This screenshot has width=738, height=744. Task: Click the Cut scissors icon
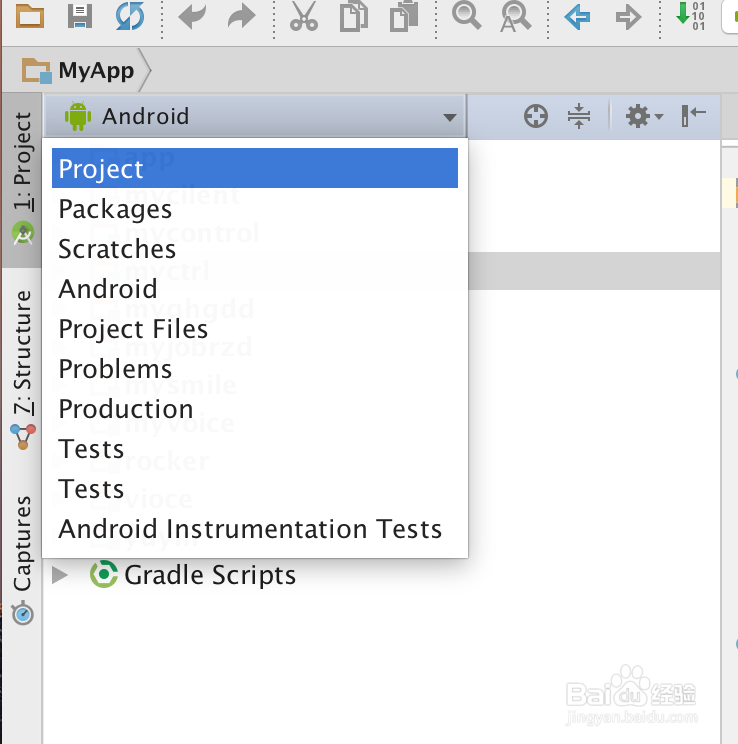(304, 16)
